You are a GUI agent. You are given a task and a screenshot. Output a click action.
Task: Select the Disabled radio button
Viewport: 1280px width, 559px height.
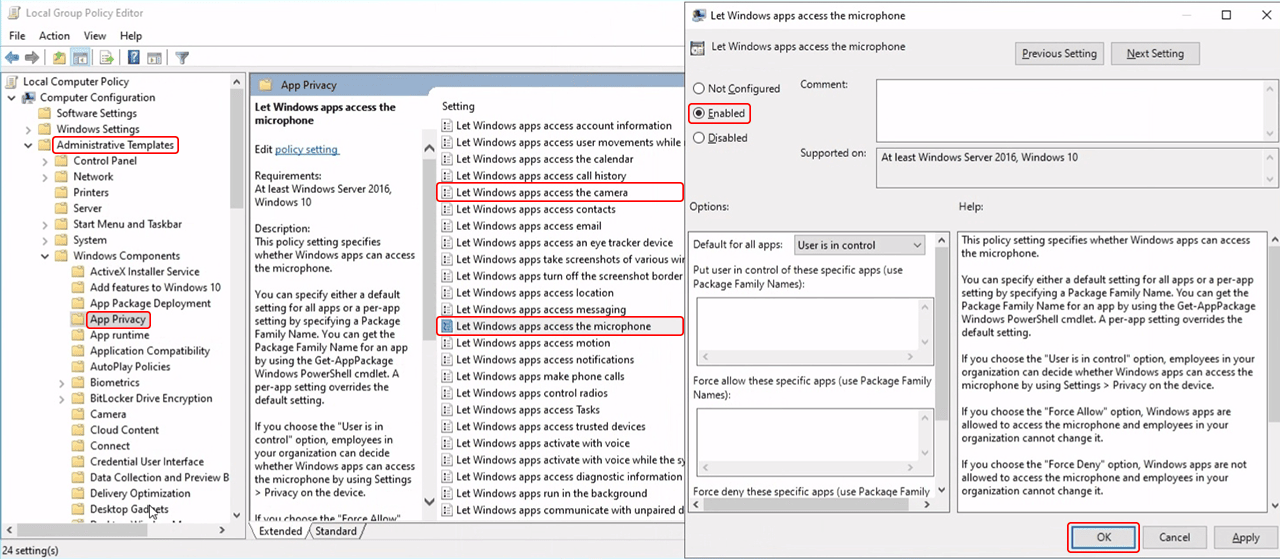698,138
